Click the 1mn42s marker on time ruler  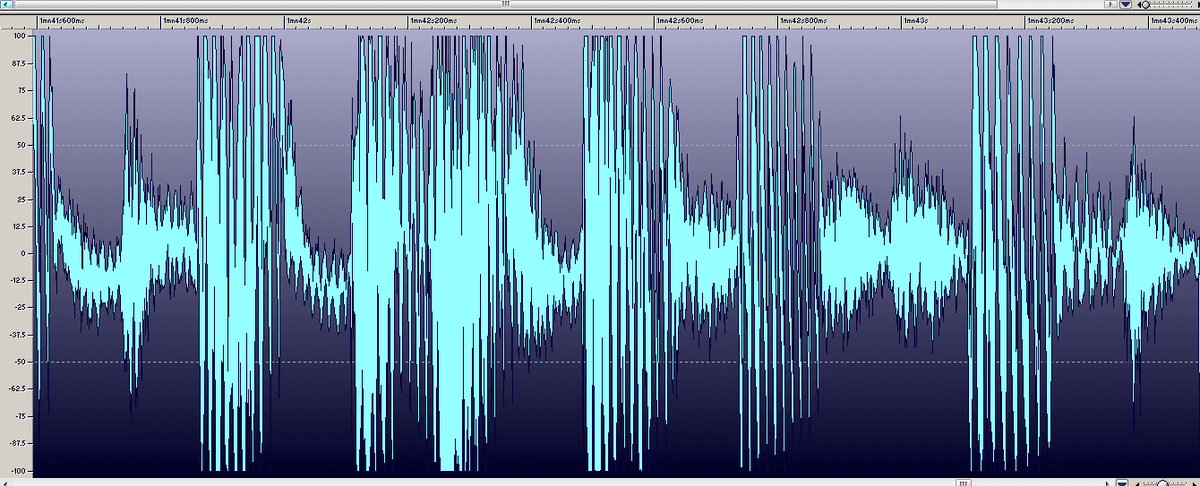(299, 20)
